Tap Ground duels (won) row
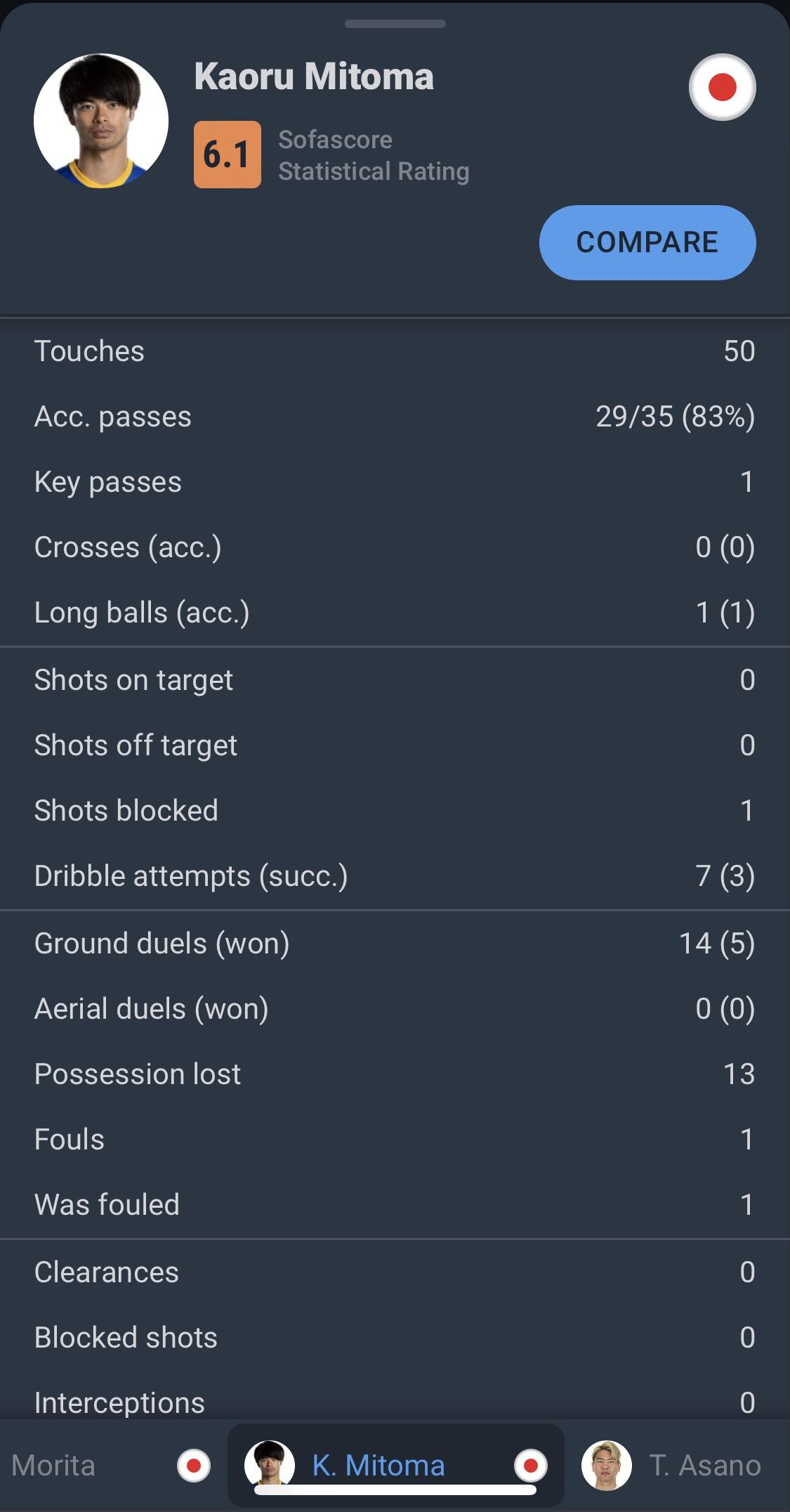Image resolution: width=790 pixels, height=1512 pixels. tap(395, 944)
